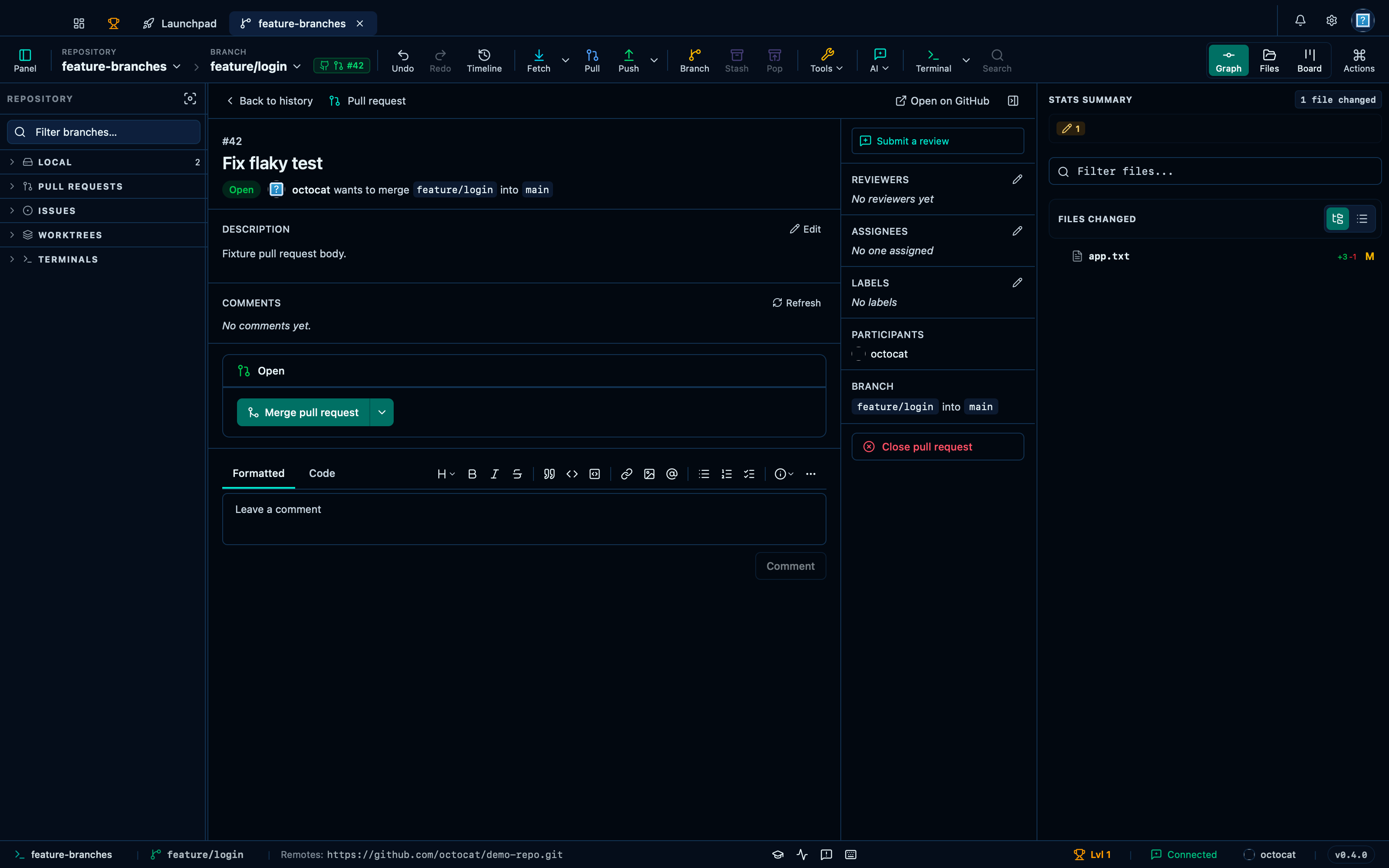
Task: Insert inline code in comment
Action: pyautogui.click(x=572, y=473)
